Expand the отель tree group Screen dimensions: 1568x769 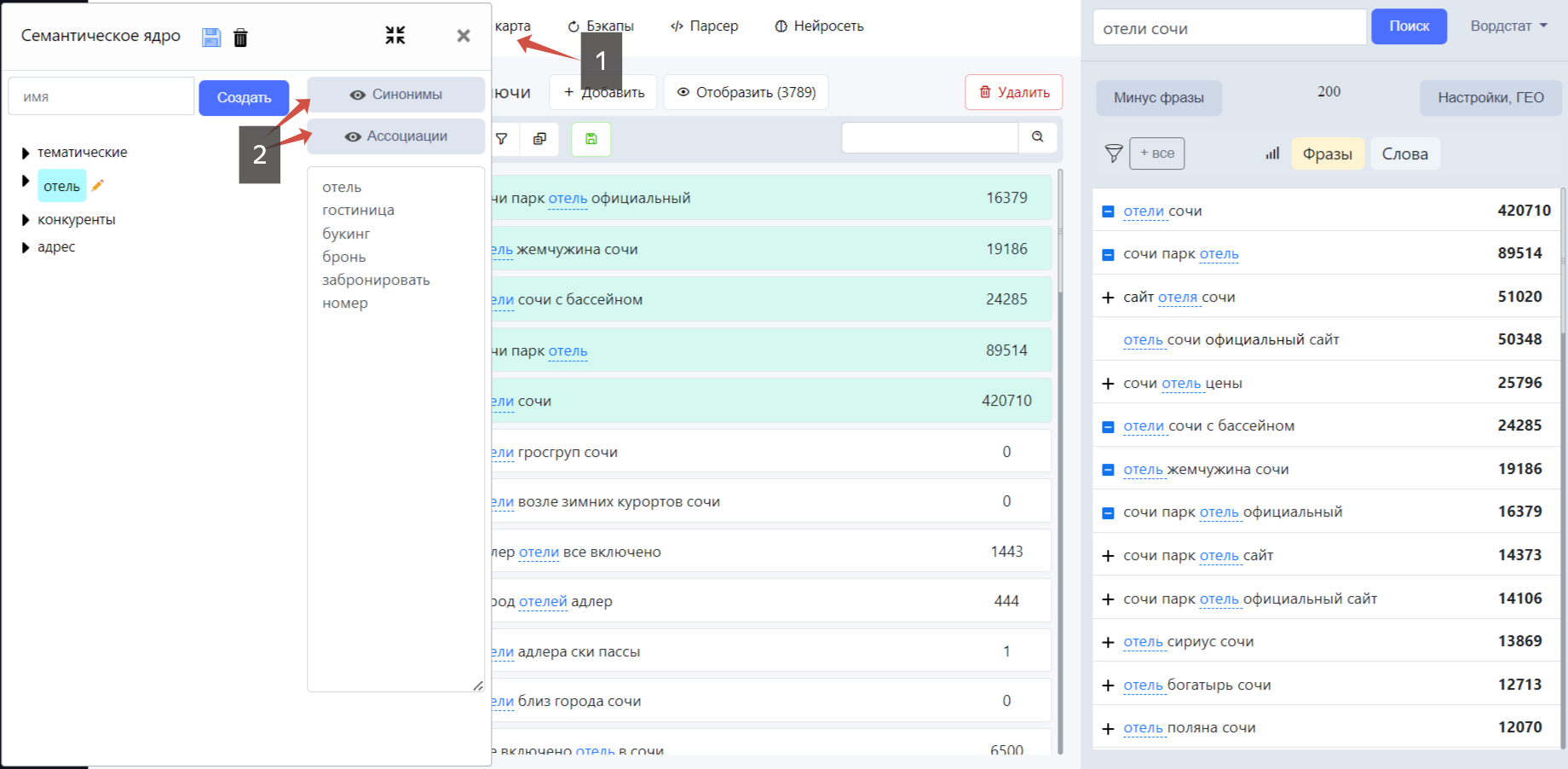click(26, 181)
